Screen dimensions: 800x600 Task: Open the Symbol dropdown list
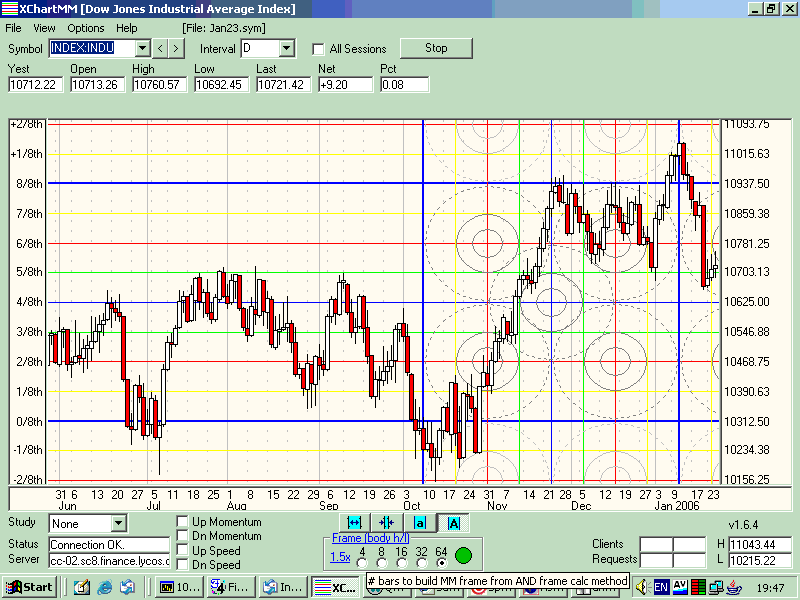[142, 48]
